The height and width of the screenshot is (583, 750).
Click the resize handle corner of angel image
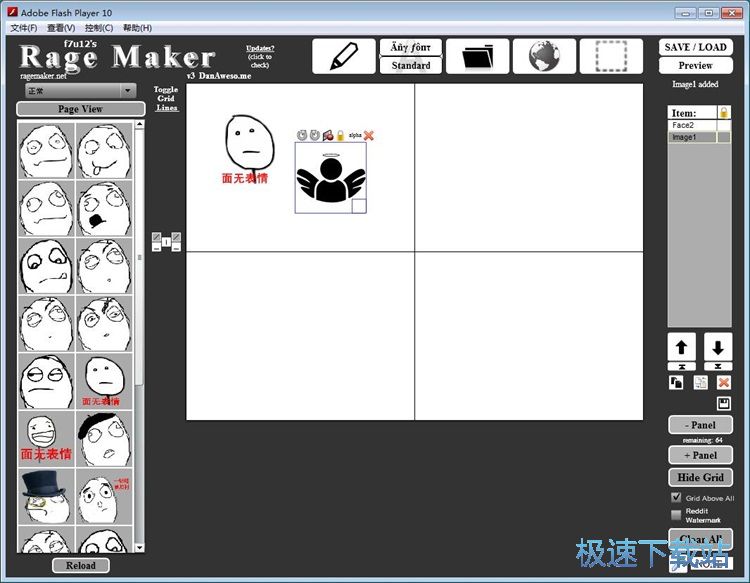[x=359, y=206]
